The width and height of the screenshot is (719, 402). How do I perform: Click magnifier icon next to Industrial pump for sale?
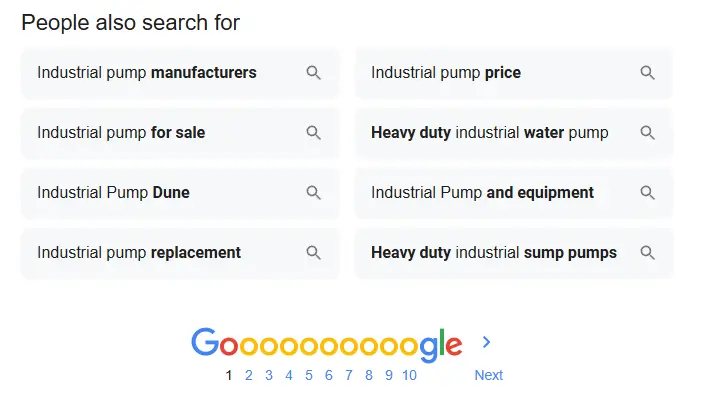coord(313,133)
